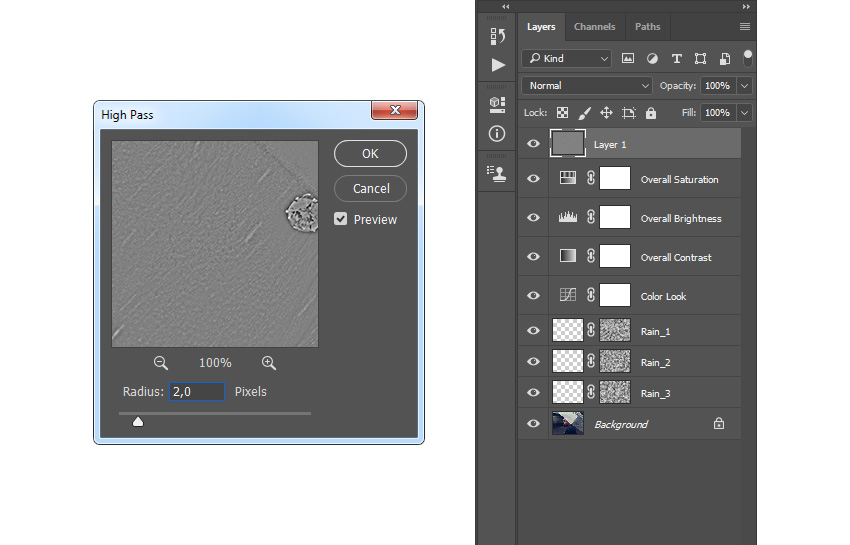Open the Layers panel menu
The width and height of the screenshot is (850, 545).
pyautogui.click(x=745, y=27)
